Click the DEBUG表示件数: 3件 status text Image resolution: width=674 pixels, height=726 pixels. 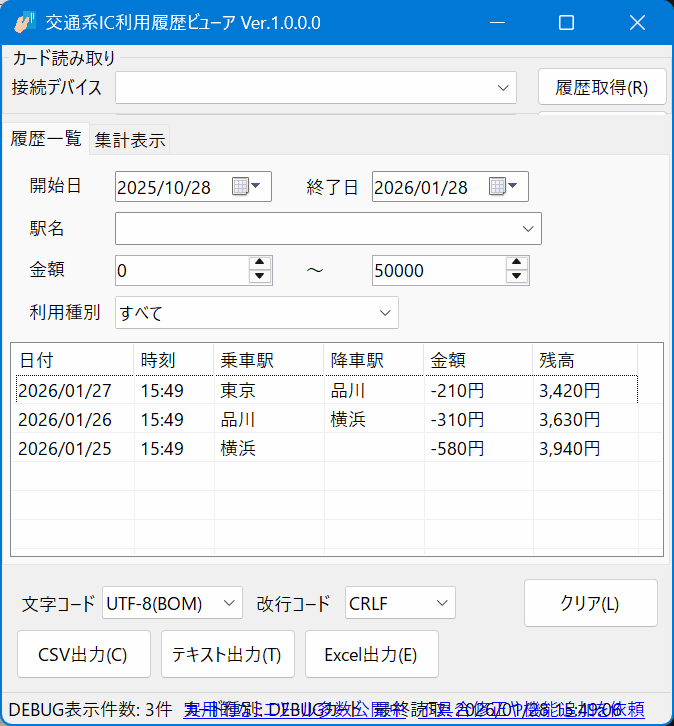click(x=90, y=709)
